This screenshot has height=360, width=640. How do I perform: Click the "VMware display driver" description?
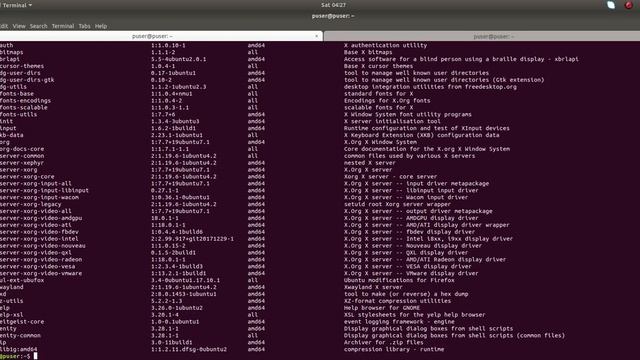[x=411, y=273]
